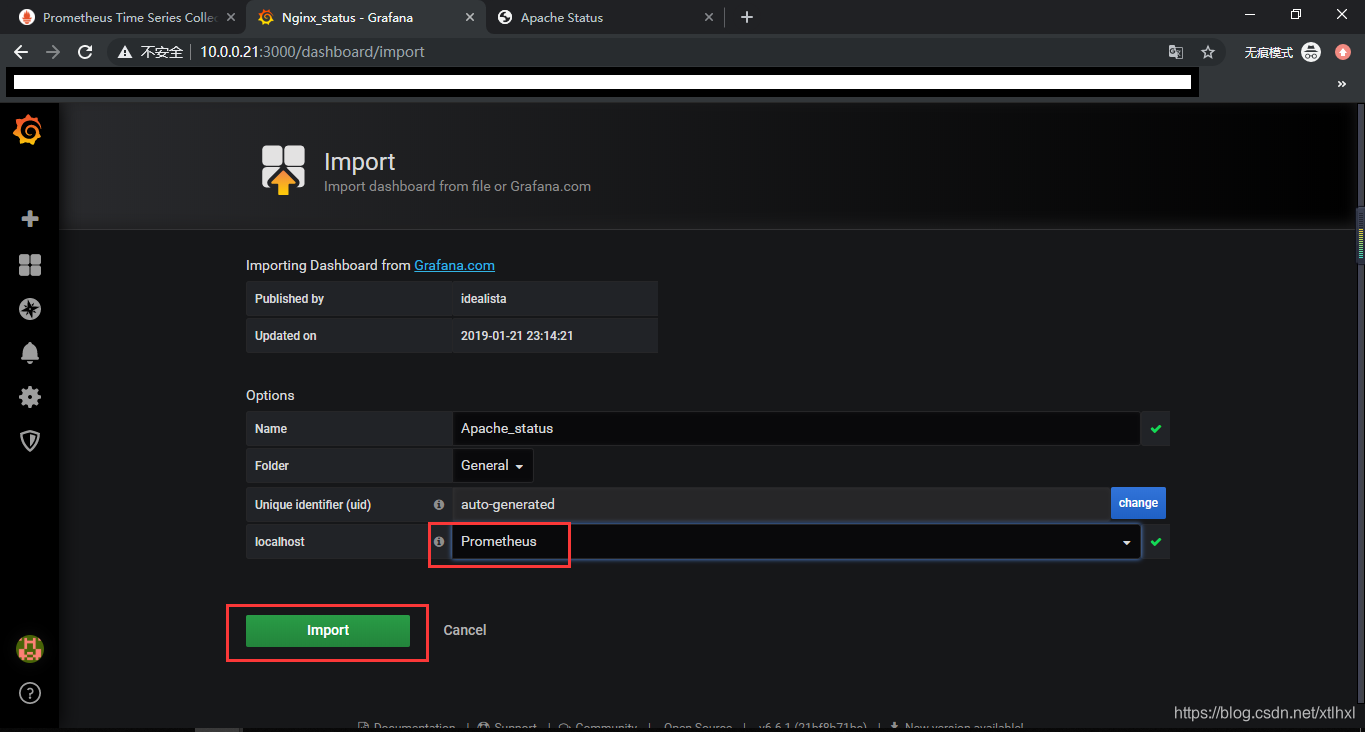Click the 'Updated on' label
1365x732 pixels.
pos(285,336)
